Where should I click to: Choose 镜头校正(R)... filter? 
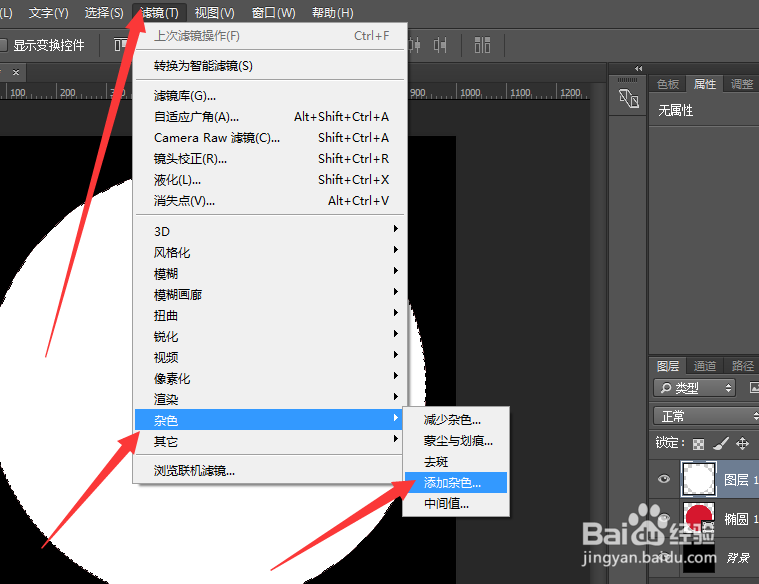point(270,159)
